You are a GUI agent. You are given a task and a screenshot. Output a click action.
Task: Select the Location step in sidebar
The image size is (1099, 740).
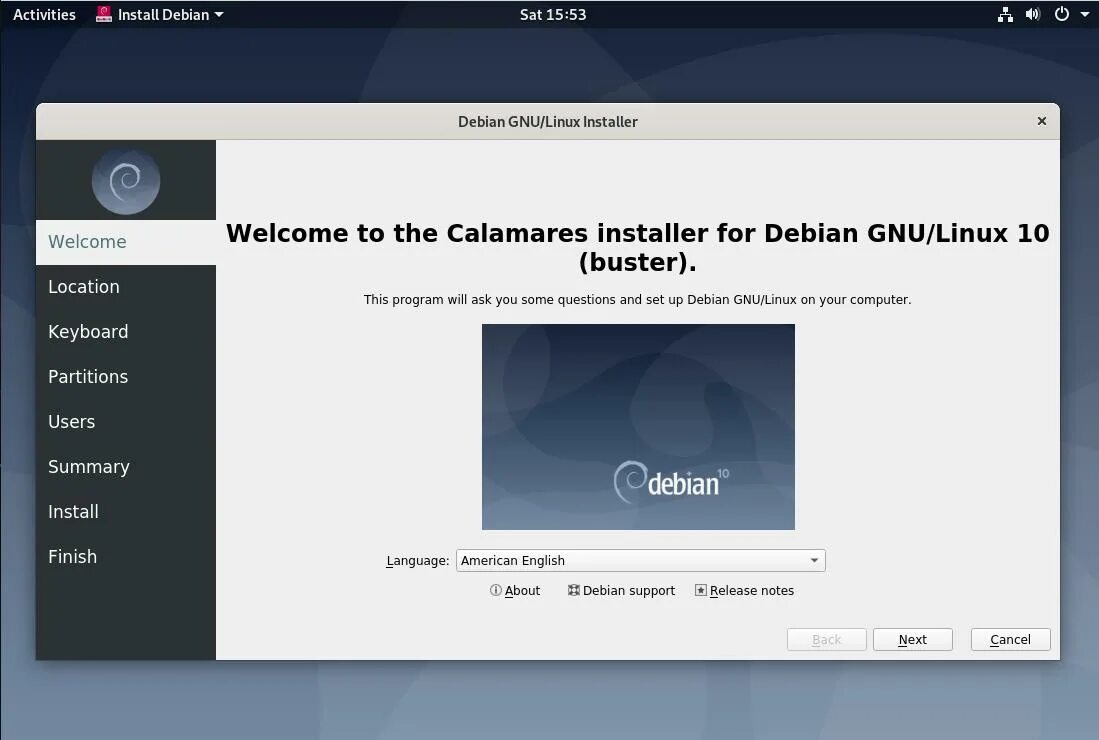click(x=126, y=287)
